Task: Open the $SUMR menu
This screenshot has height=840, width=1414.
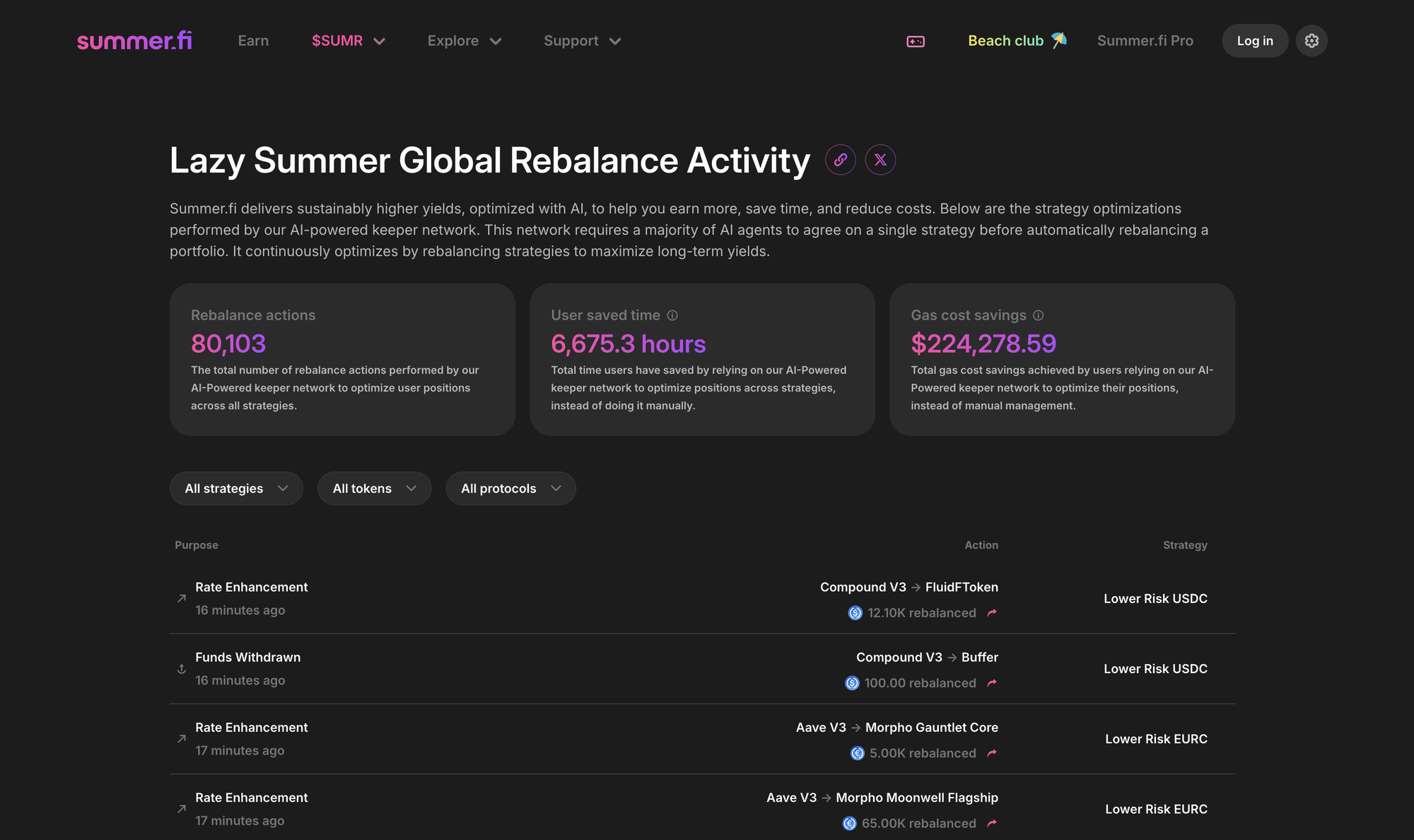Action: click(348, 41)
